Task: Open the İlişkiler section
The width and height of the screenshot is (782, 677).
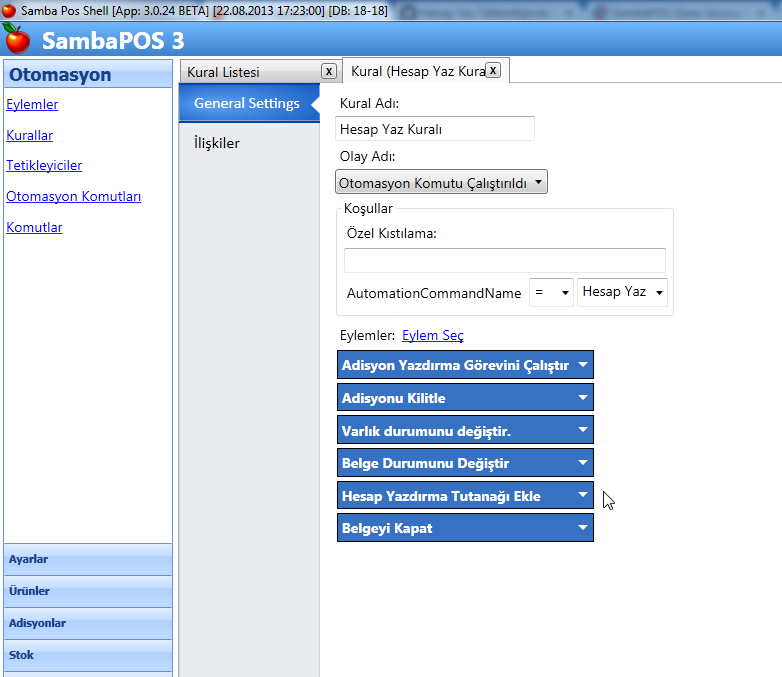Action: click(x=217, y=143)
